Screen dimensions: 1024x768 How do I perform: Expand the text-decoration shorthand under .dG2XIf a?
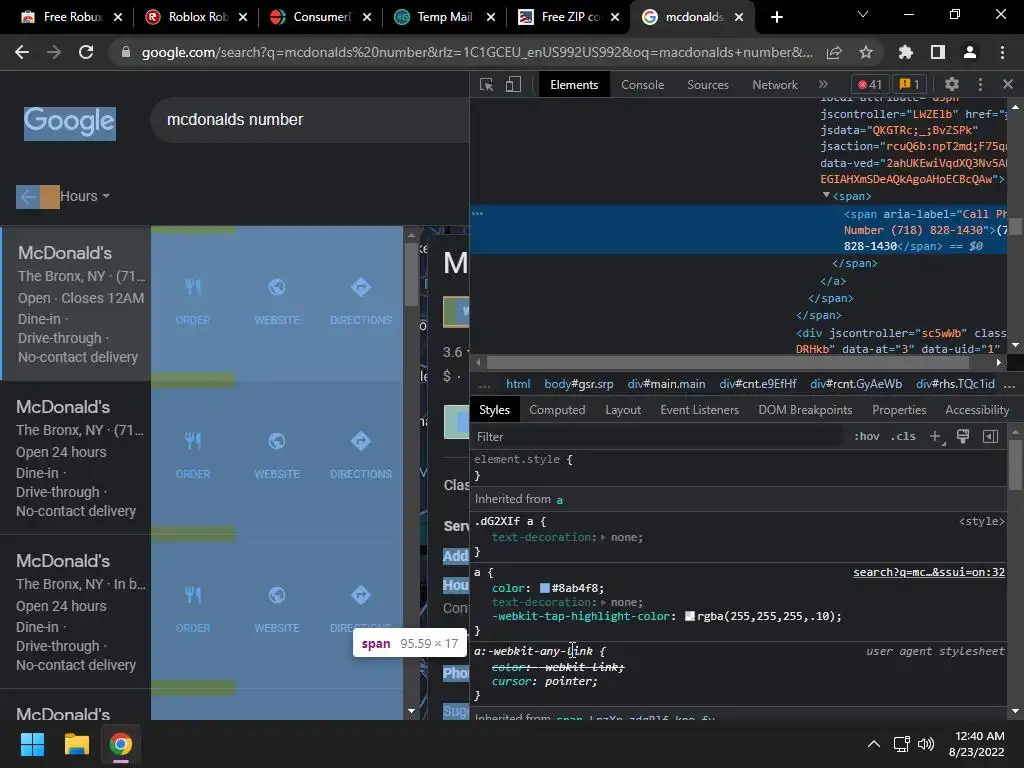tap(603, 537)
